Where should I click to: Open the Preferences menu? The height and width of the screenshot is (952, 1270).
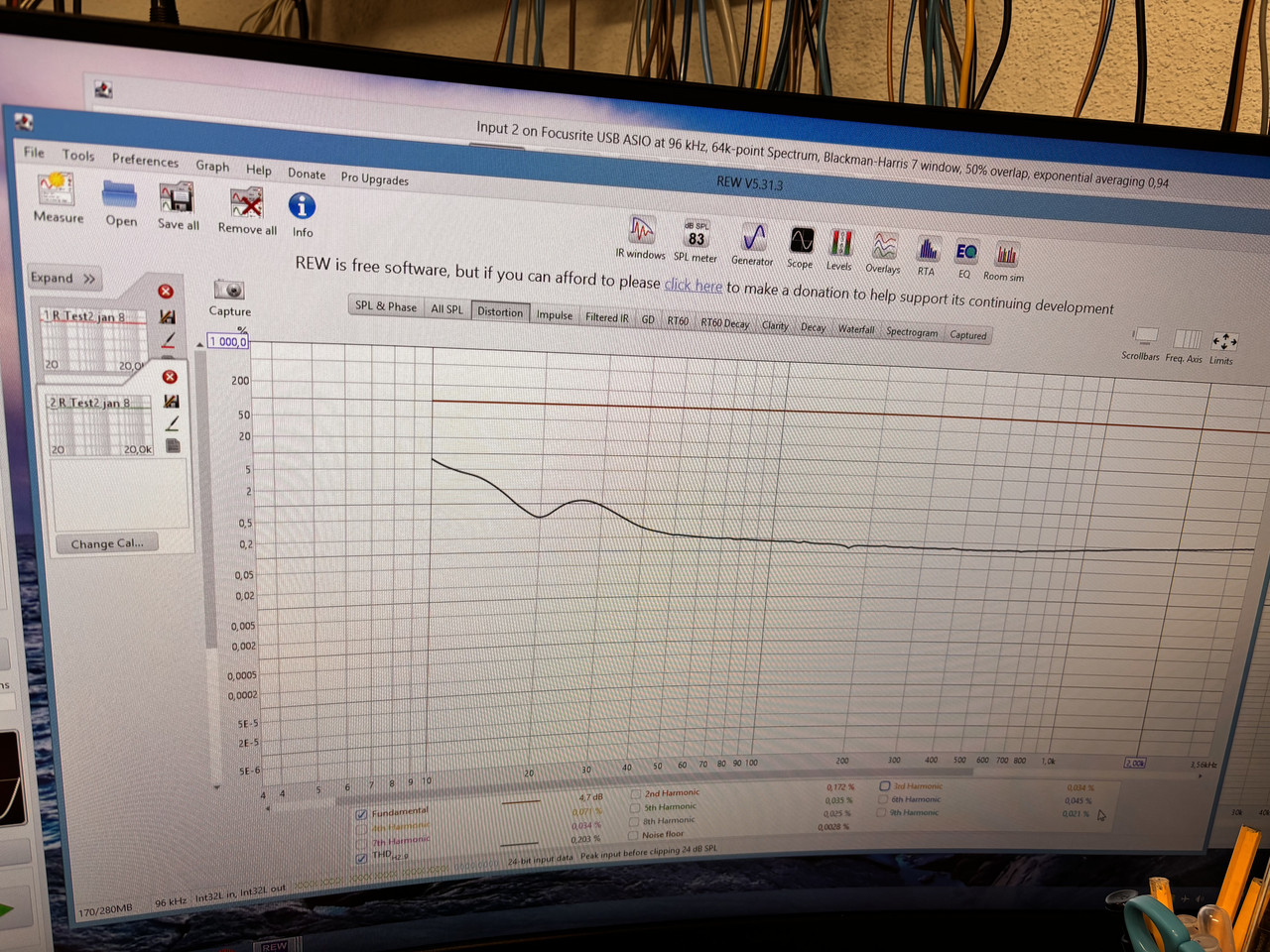(145, 161)
